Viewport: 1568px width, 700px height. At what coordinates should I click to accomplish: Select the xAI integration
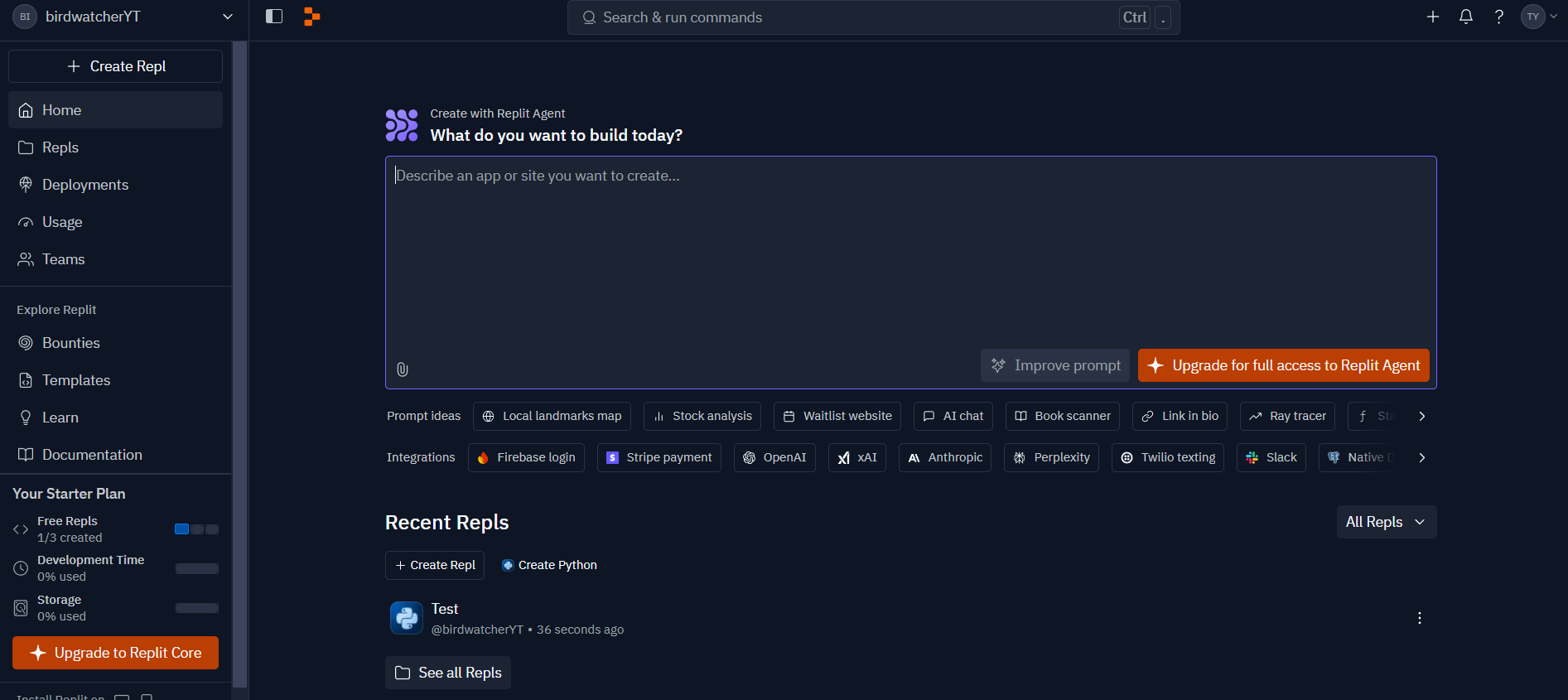pos(857,457)
